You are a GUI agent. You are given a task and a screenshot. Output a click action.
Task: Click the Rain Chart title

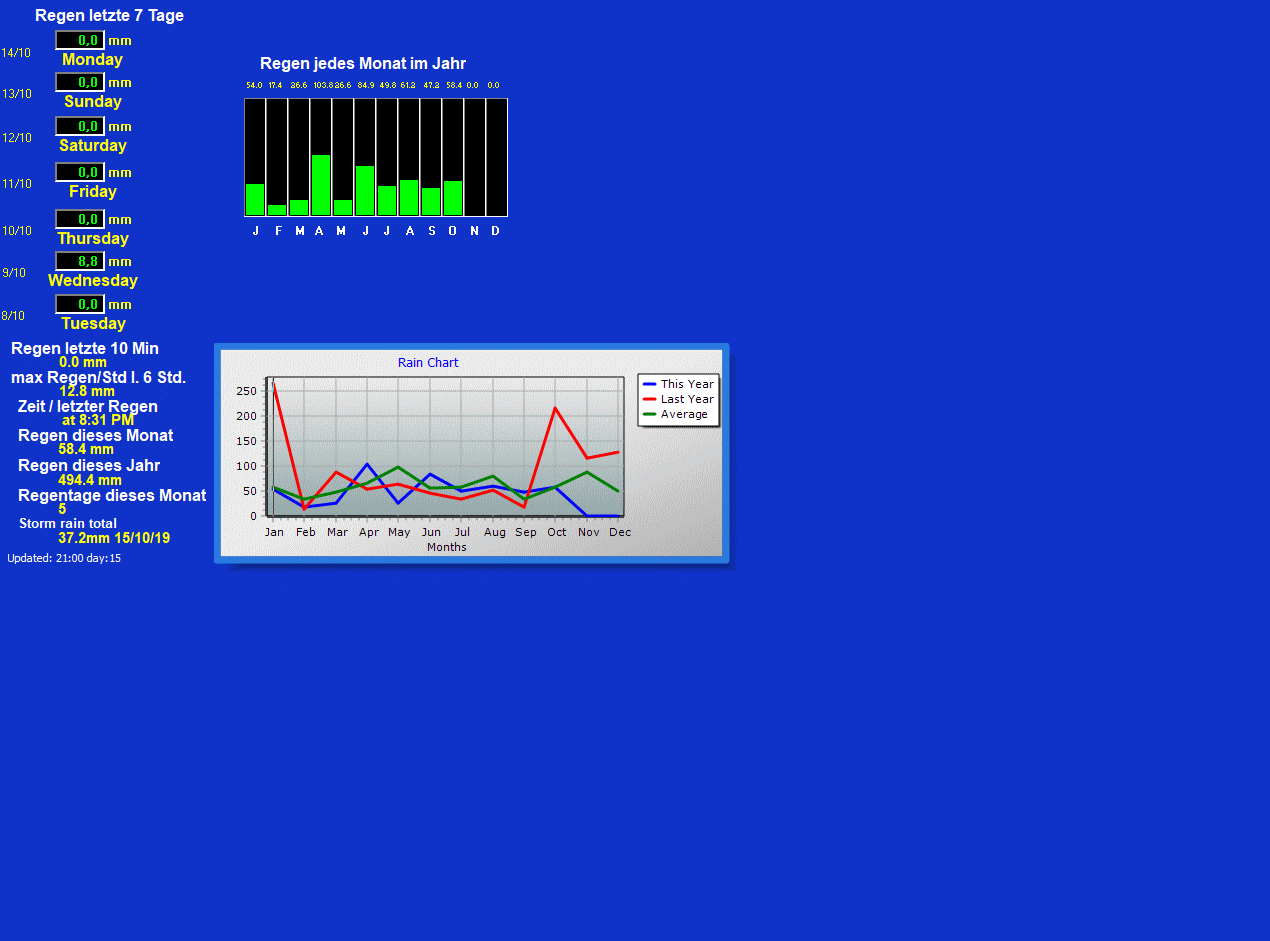[x=428, y=362]
